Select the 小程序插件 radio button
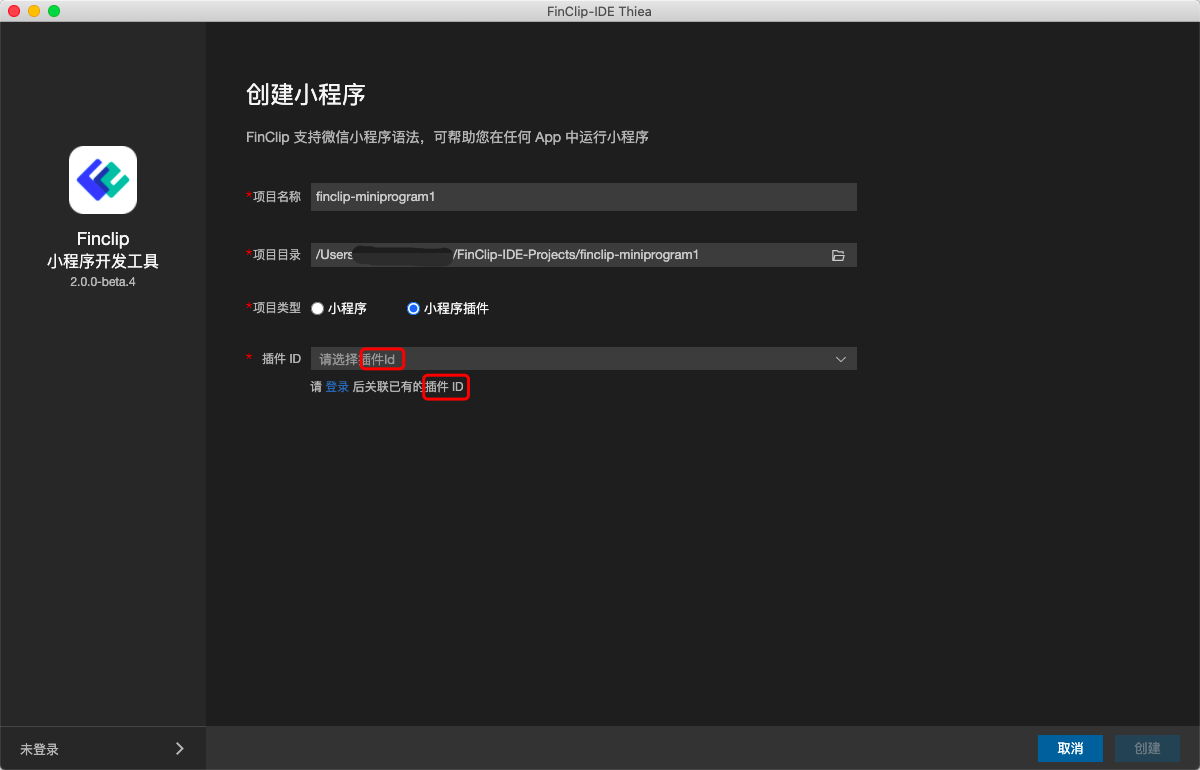This screenshot has height=770, width=1200. pyautogui.click(x=413, y=309)
